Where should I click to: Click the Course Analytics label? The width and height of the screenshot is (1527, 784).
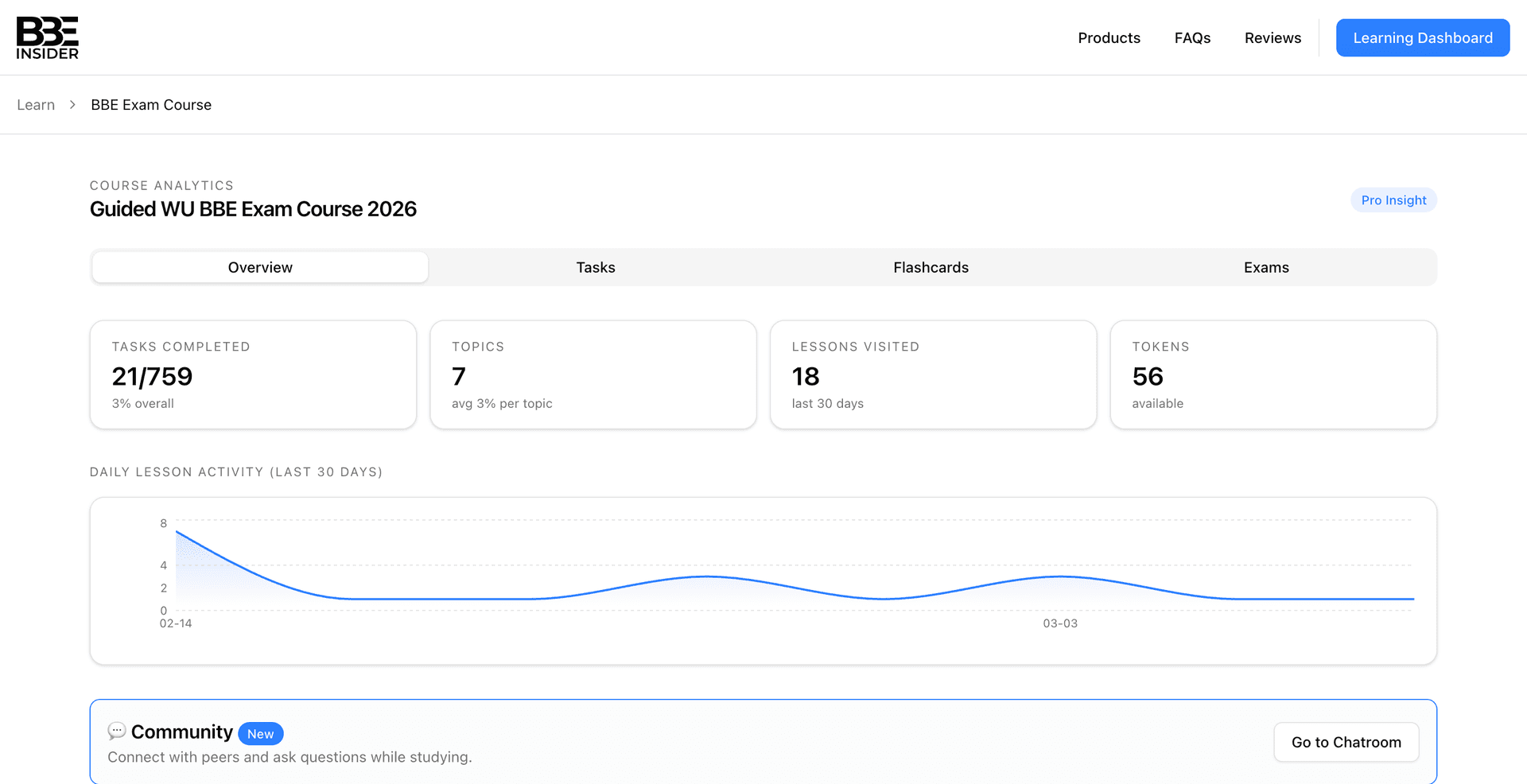pos(161,185)
